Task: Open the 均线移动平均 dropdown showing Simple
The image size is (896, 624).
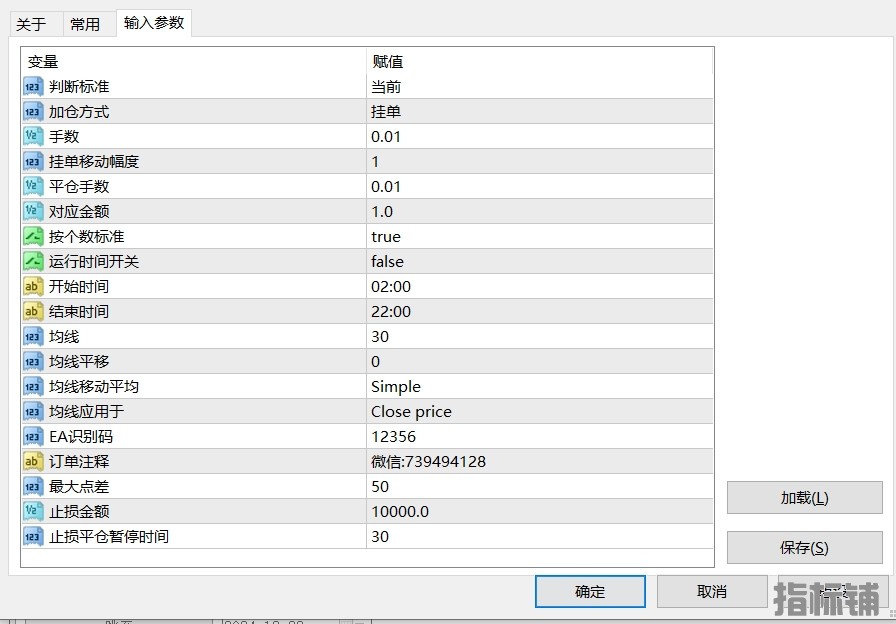Action: pos(539,387)
